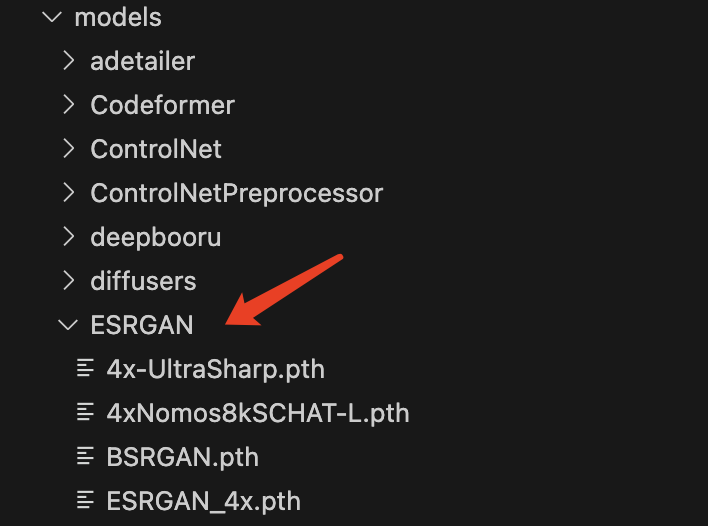Select the ControlNetPreprocessor folder name
The image size is (708, 526).
[236, 193]
